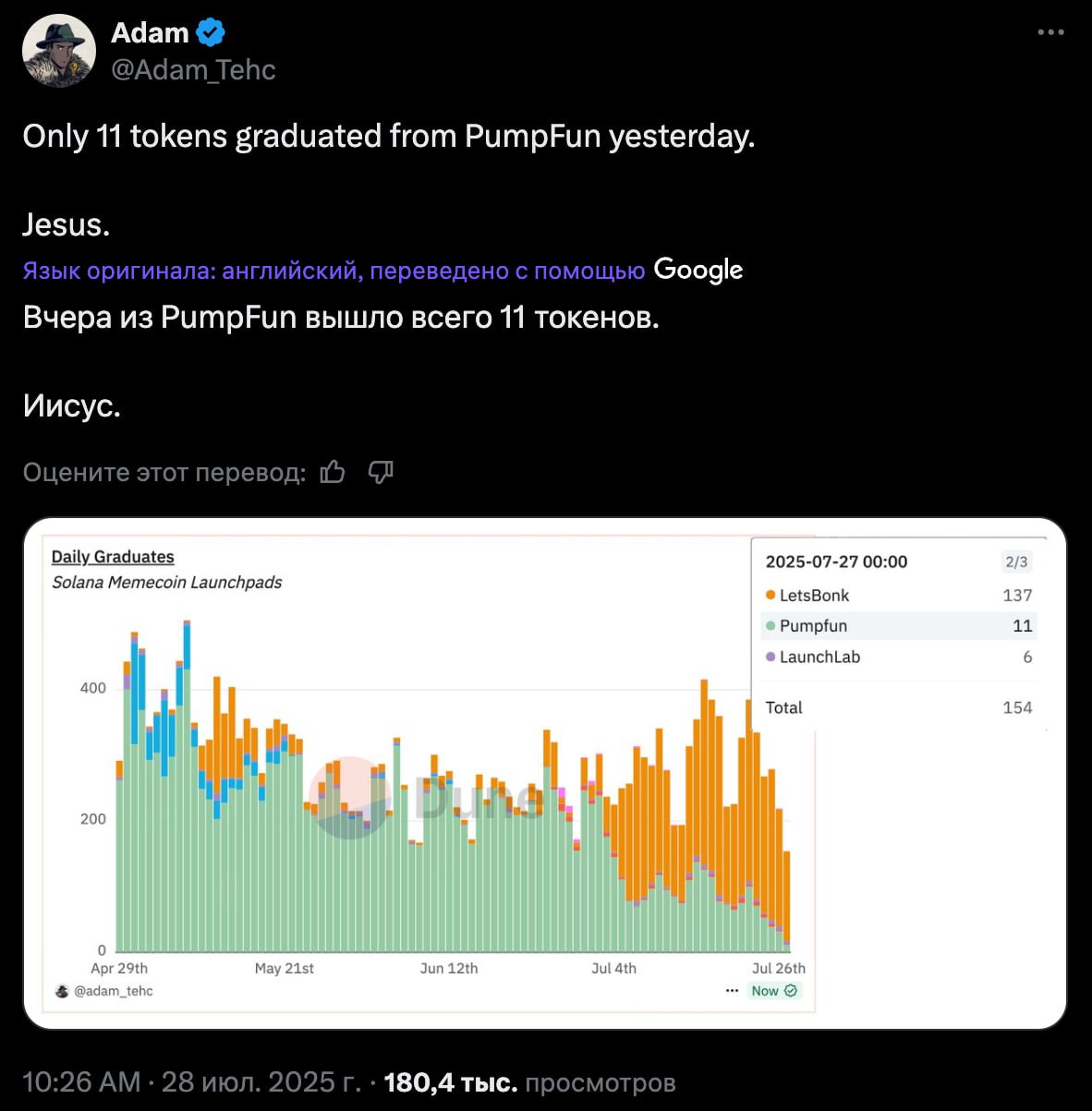Select the orange LetsBonk legend dot
This screenshot has width=1092, height=1111.
770,595
